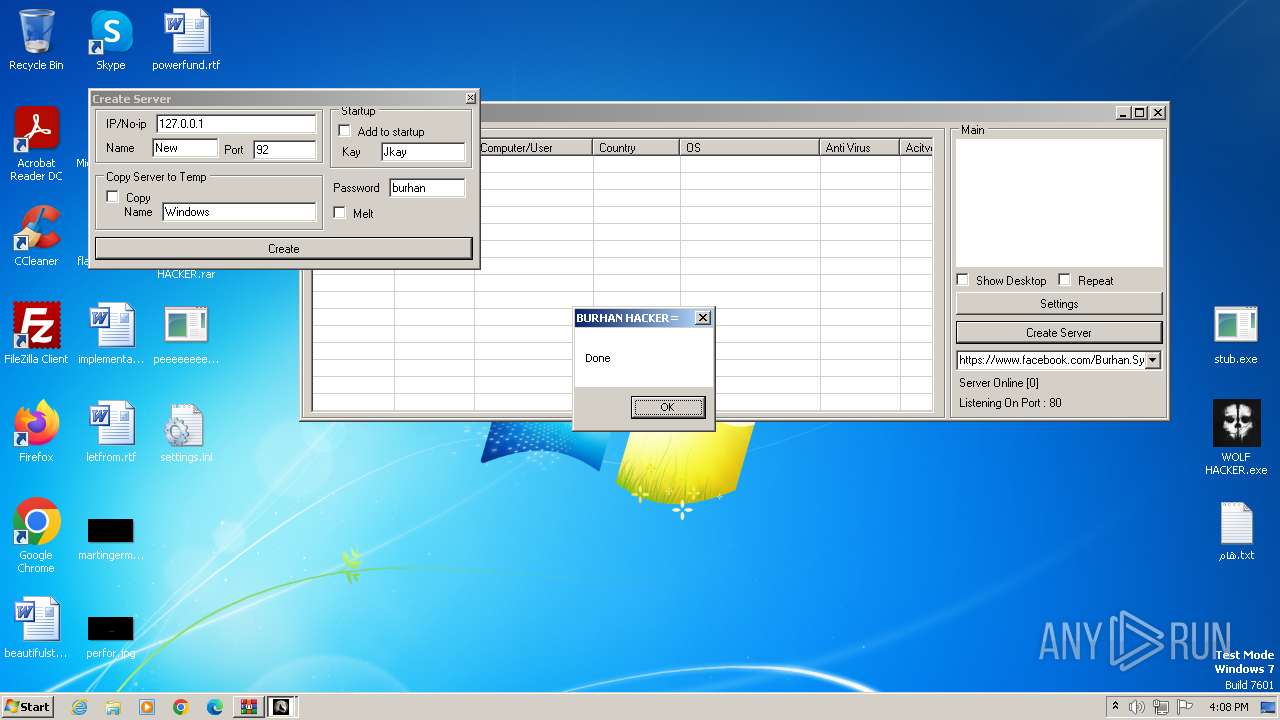
Task: Click the Copy Name field containing Windows
Action: [240, 212]
